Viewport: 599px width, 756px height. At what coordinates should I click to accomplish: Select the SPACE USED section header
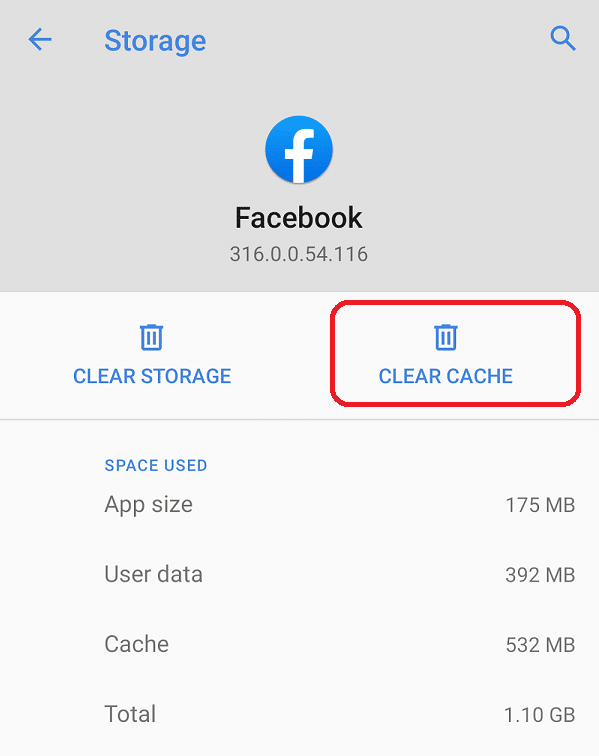pyautogui.click(x=156, y=465)
